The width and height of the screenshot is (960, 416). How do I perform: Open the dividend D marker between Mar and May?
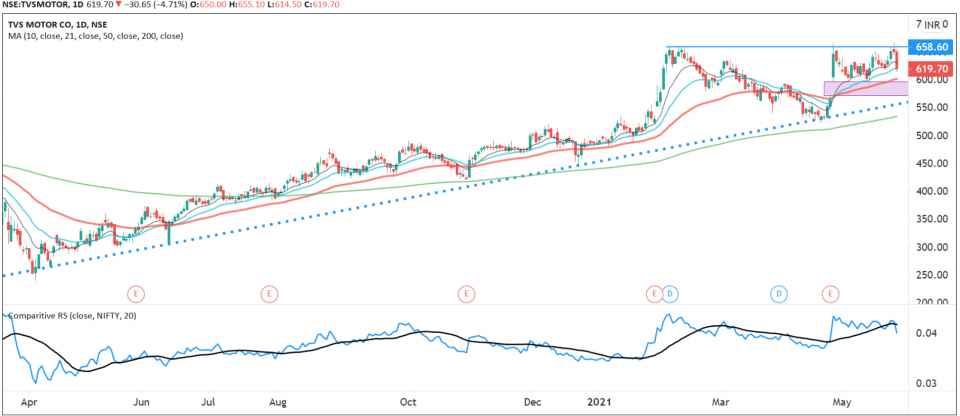[779, 294]
